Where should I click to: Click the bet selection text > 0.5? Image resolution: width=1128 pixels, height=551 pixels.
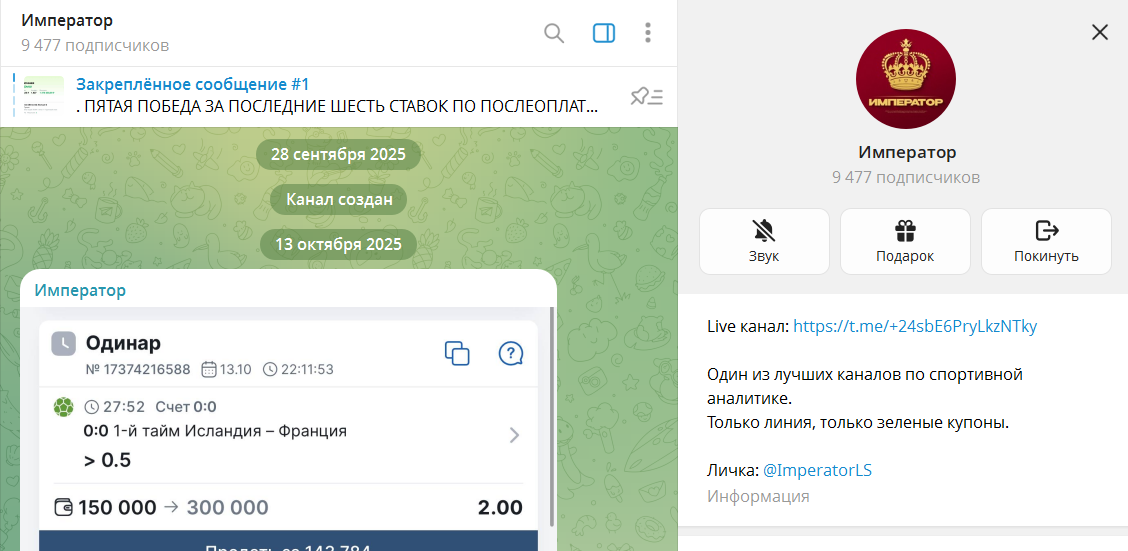pyautogui.click(x=107, y=460)
